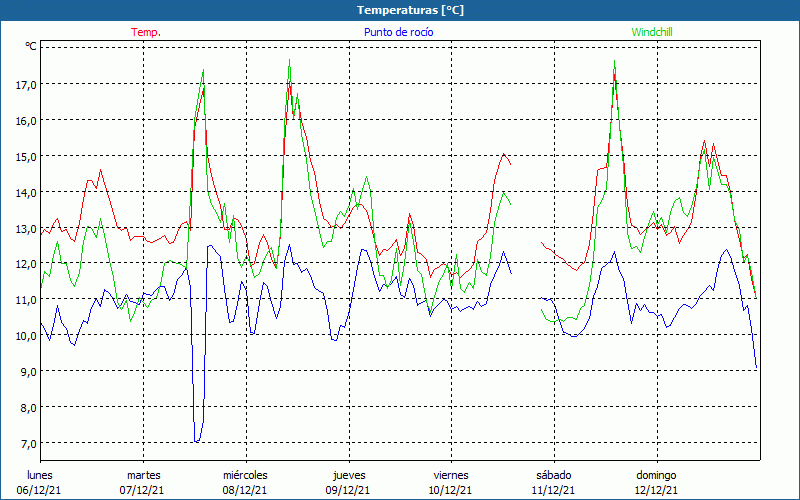This screenshot has width=800, height=500.
Task: Select the blue 'Punto de rocío' legend label
Action: pos(398,32)
